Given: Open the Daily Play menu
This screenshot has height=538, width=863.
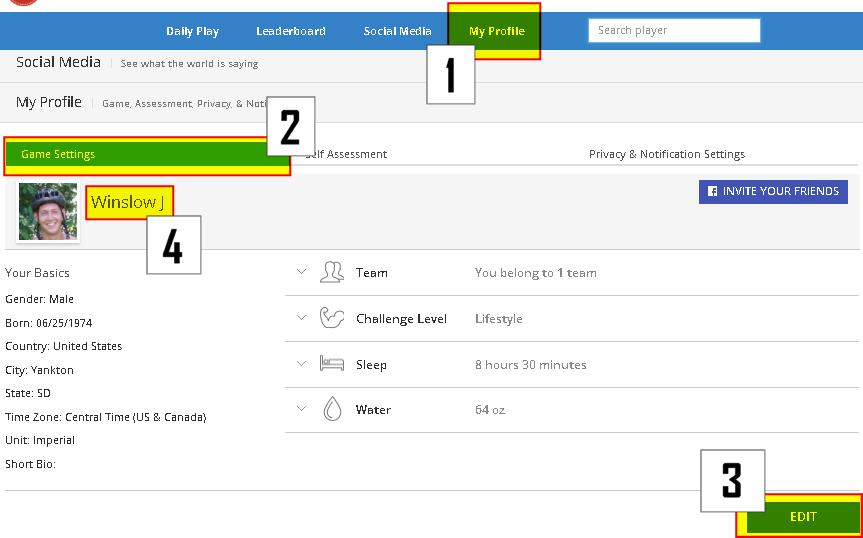Looking at the screenshot, I should [x=192, y=31].
